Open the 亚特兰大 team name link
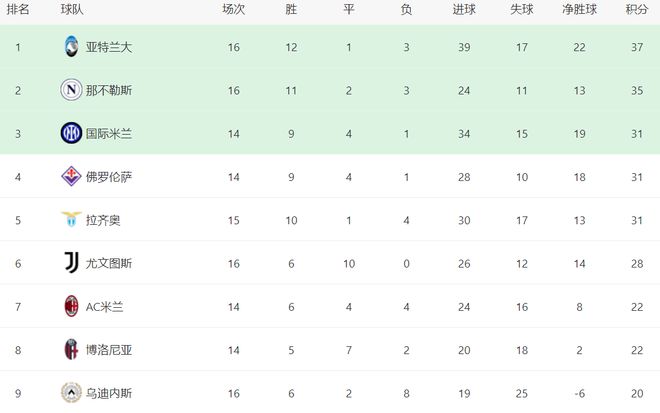Screen dimensions: 660x413 [109, 47]
